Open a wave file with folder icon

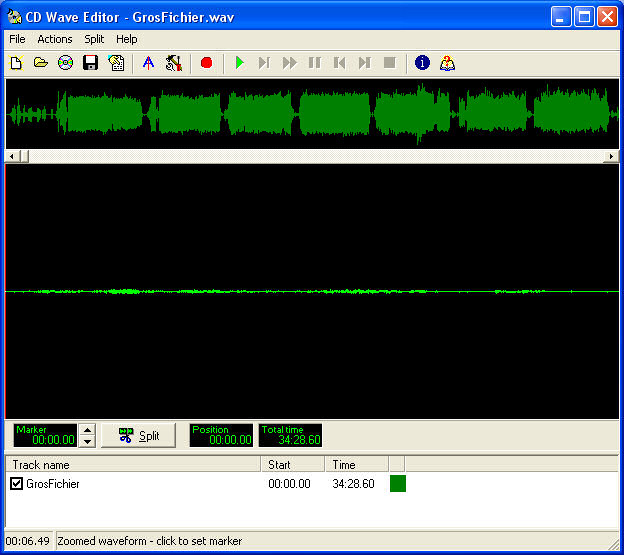41,63
